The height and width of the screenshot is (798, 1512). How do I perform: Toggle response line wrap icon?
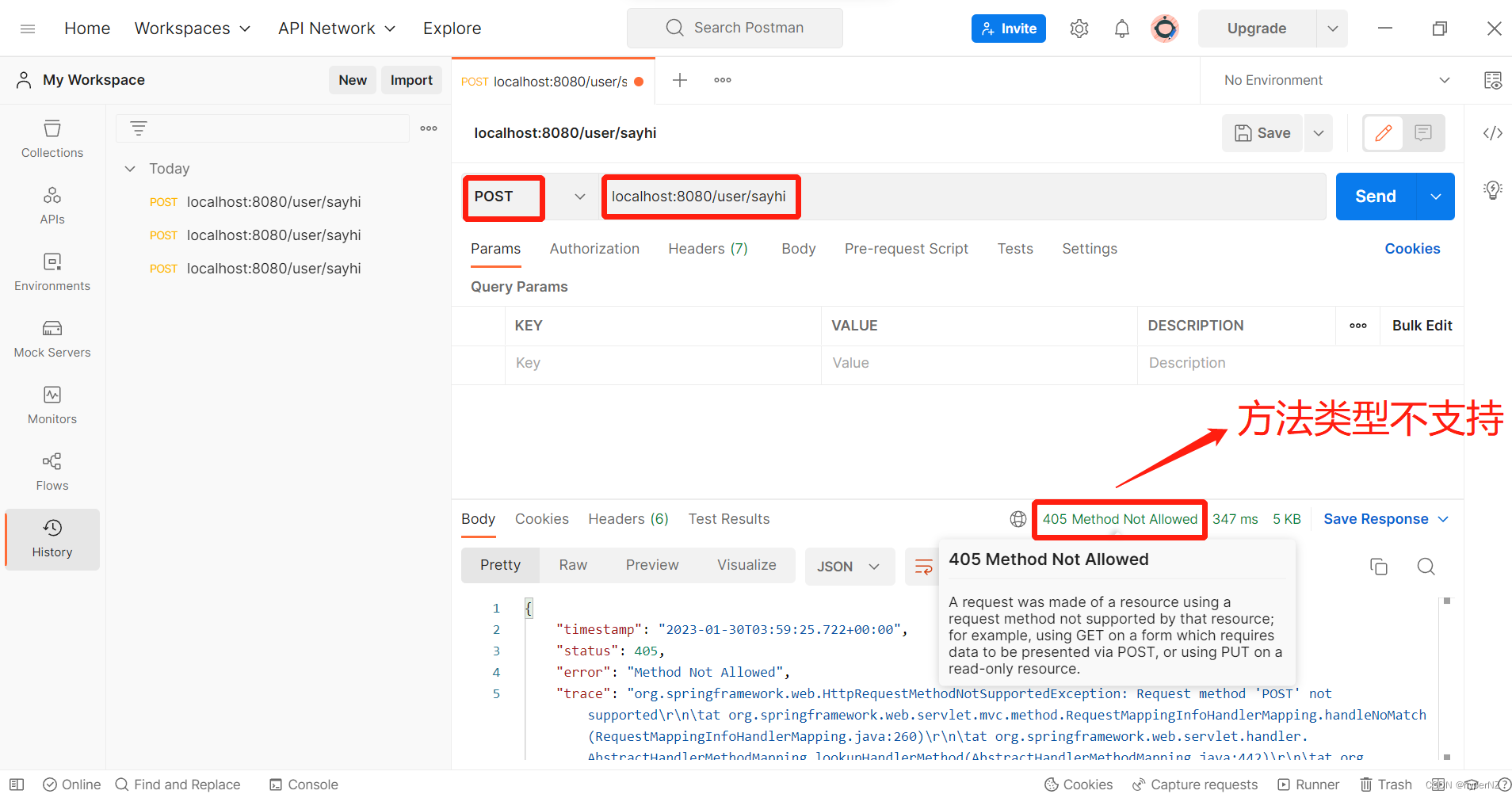tap(923, 567)
